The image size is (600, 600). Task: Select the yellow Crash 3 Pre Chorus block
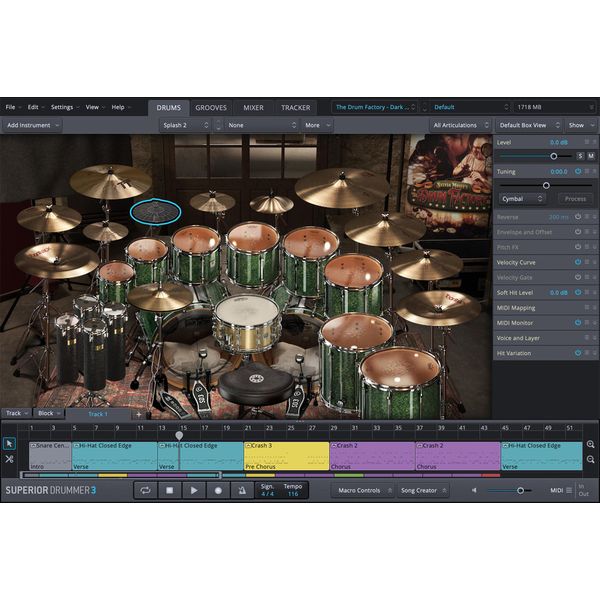[x=286, y=456]
